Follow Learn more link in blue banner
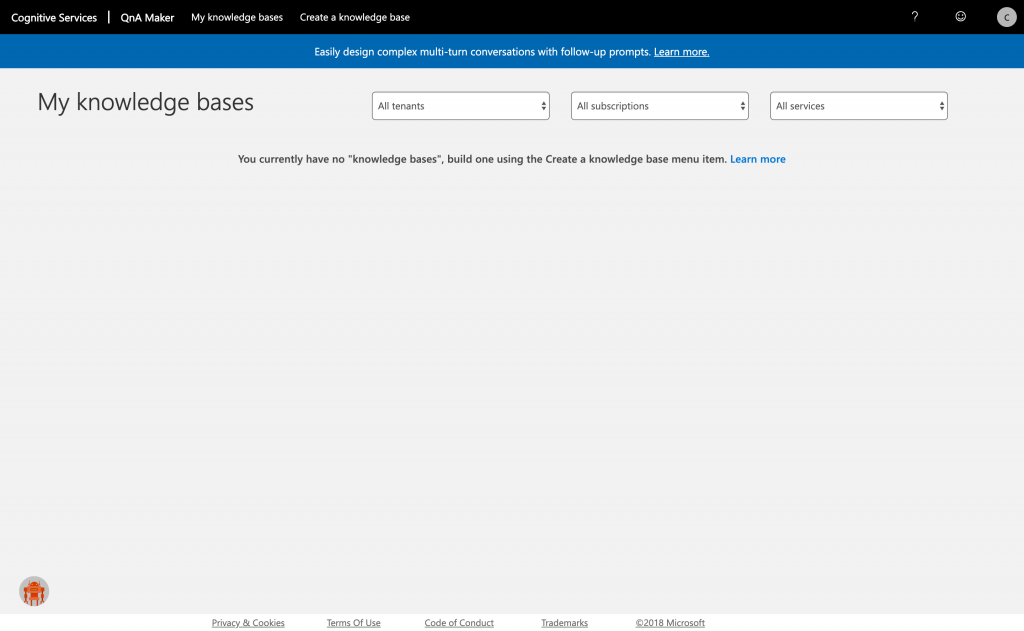The height and width of the screenshot is (631, 1024). pos(681,52)
